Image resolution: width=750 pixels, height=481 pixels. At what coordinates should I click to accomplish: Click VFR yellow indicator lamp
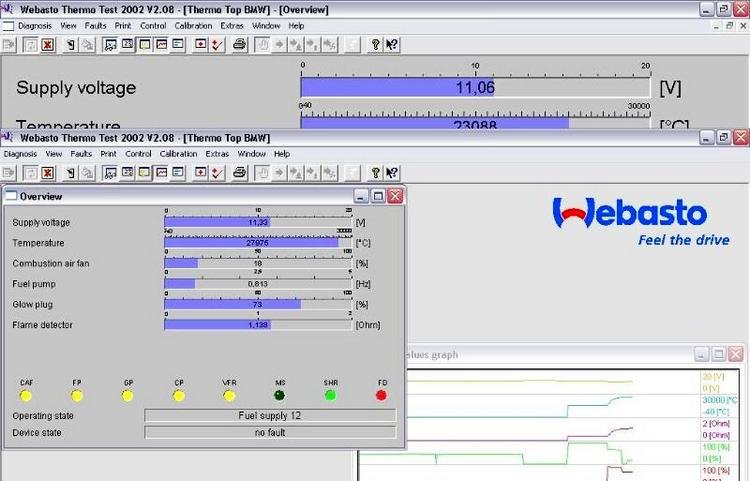(x=229, y=395)
